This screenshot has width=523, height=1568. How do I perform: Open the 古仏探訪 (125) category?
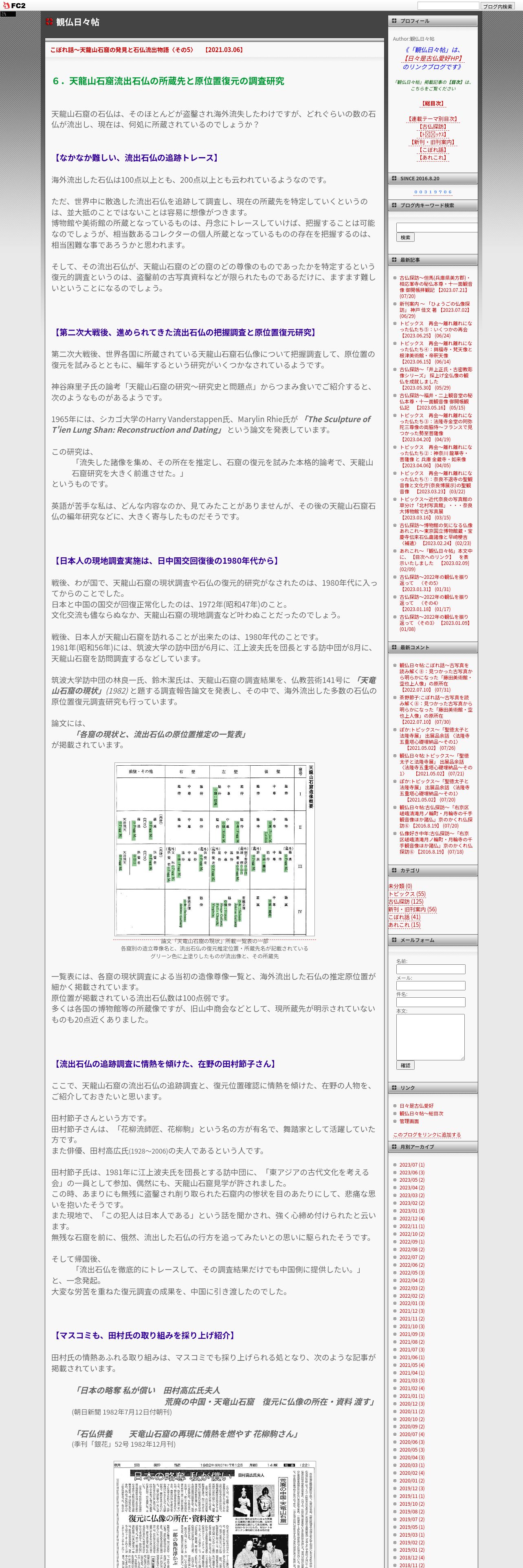[406, 902]
